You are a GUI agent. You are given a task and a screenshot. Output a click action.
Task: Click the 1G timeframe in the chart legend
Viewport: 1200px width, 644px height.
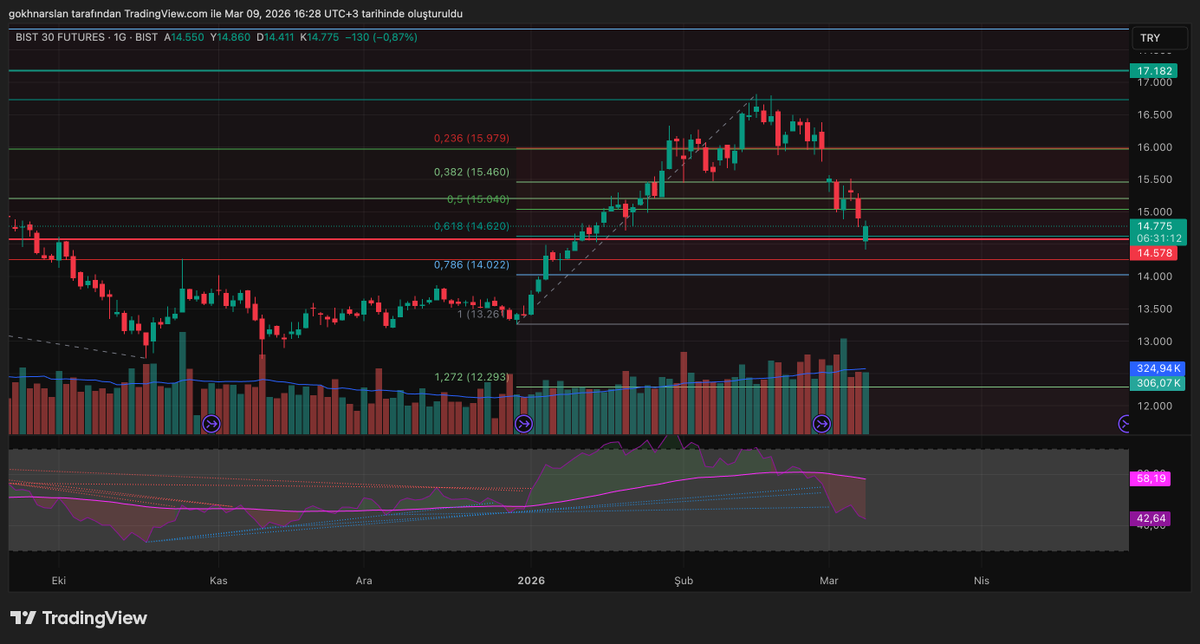coord(120,37)
